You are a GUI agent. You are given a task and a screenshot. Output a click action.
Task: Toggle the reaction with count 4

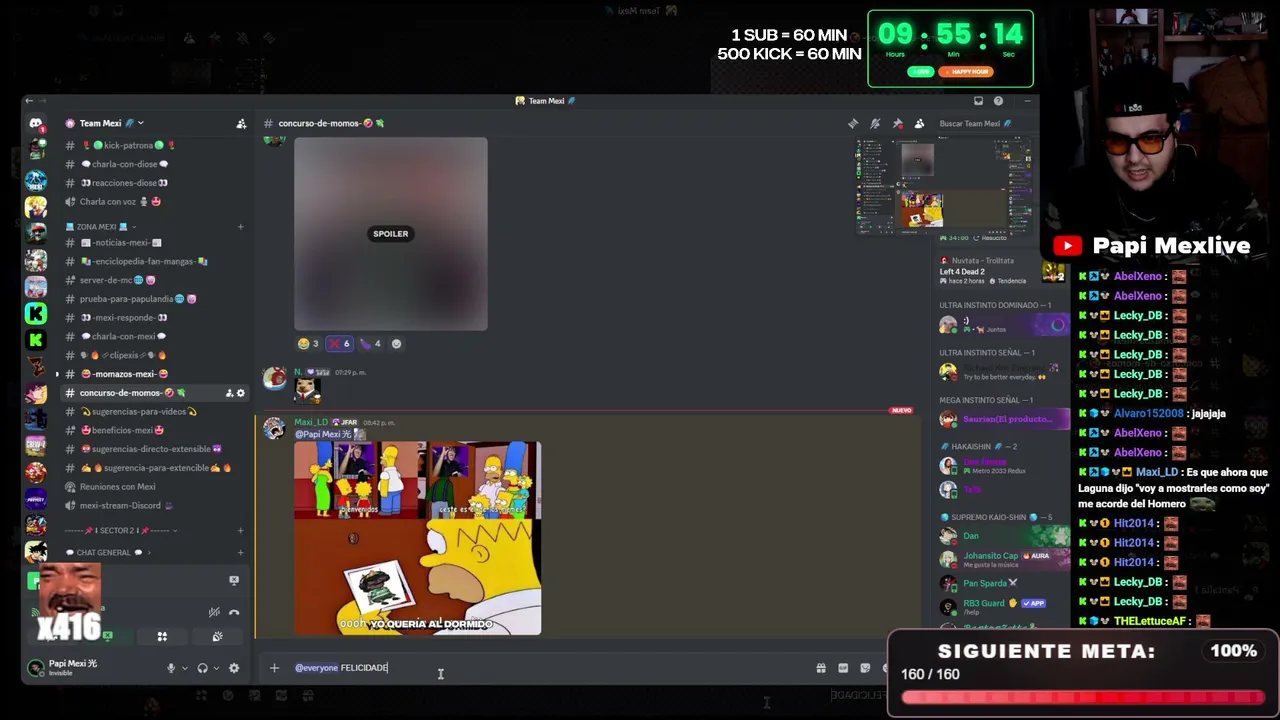tap(371, 344)
